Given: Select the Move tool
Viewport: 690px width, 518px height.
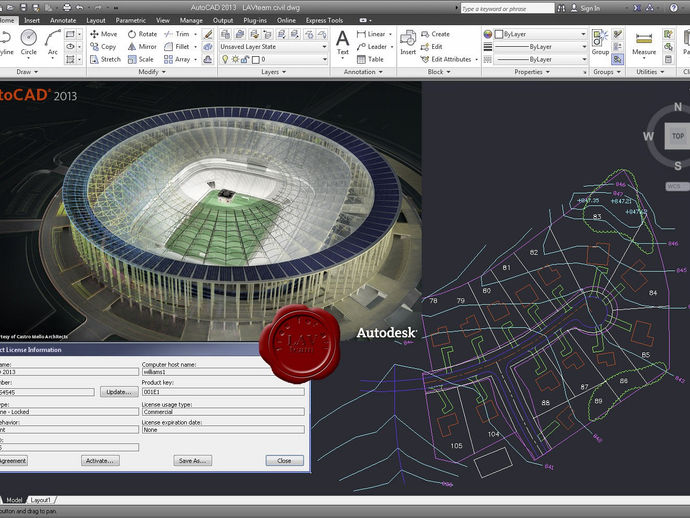Looking at the screenshot, I should 104,34.
